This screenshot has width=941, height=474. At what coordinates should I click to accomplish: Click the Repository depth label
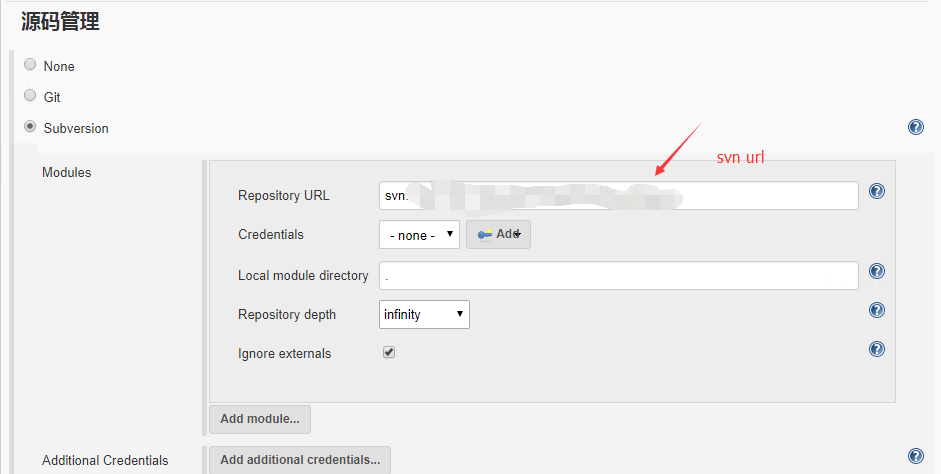287,314
